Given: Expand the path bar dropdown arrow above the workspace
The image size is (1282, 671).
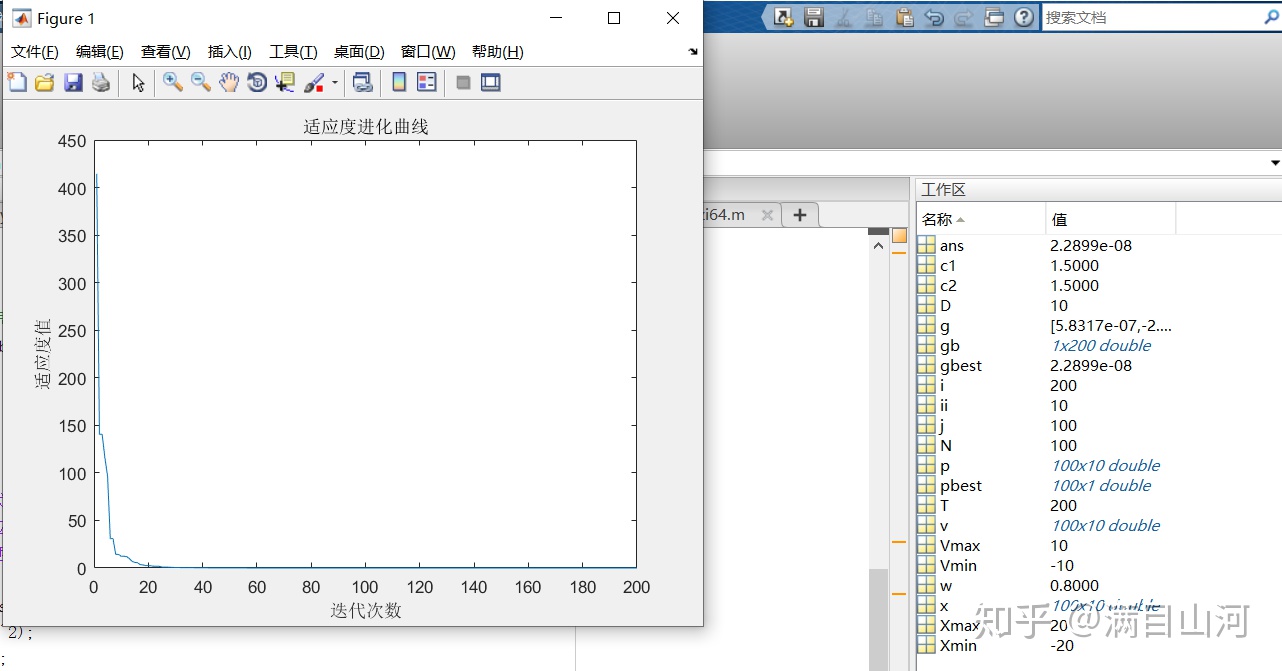Looking at the screenshot, I should (x=1275, y=163).
